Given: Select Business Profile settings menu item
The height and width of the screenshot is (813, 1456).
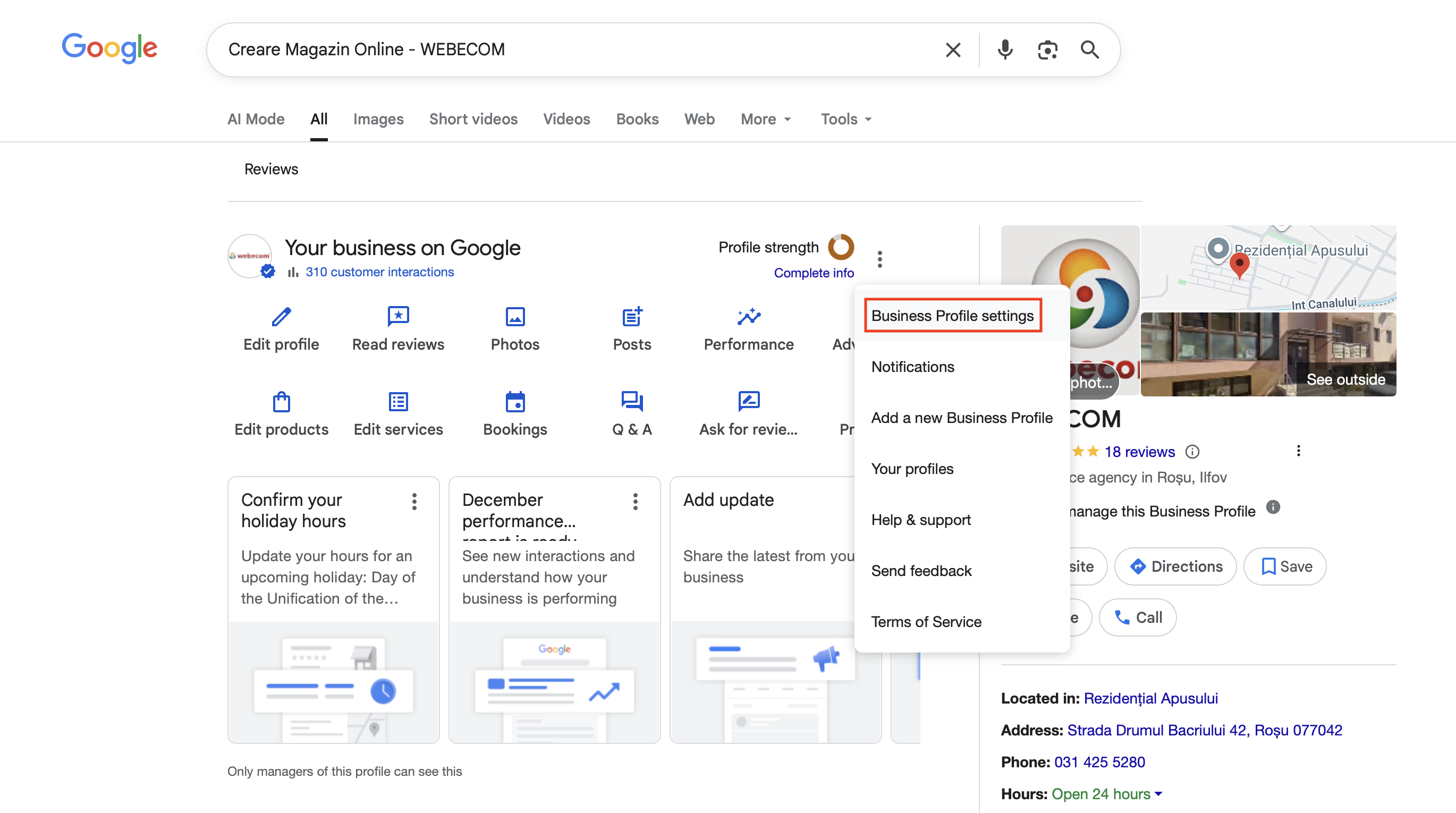Looking at the screenshot, I should pyautogui.click(x=952, y=316).
